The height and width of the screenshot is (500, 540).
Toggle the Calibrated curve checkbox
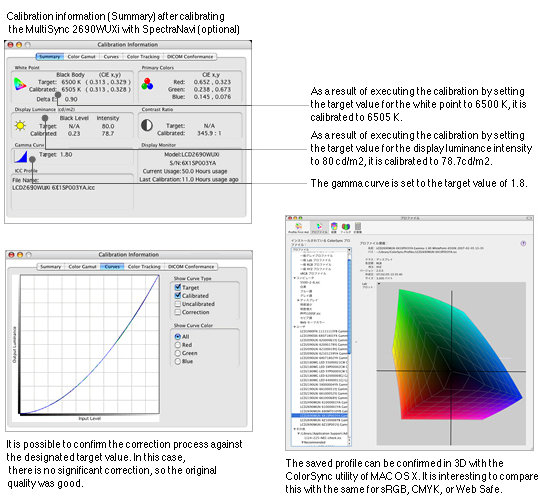pos(178,295)
